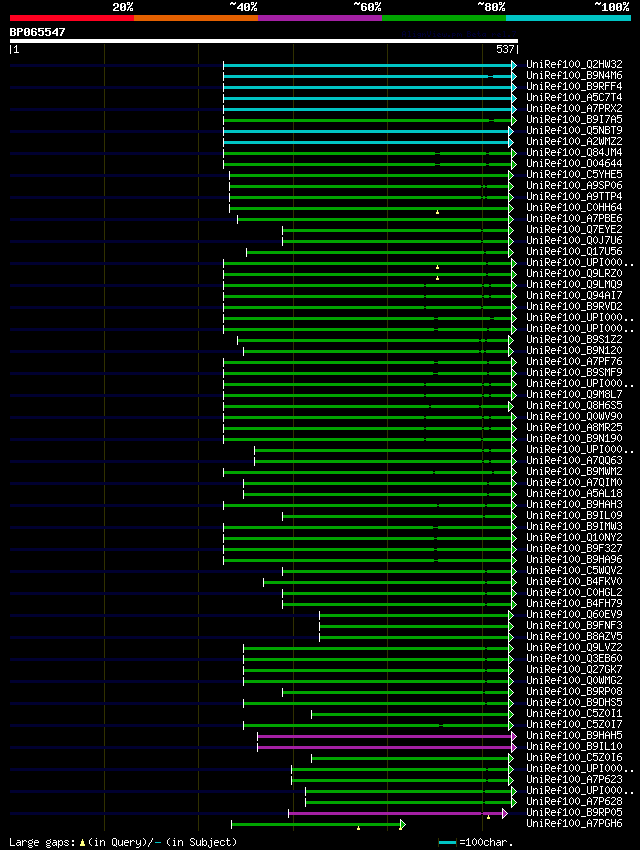The height and width of the screenshot is (850, 640).
Task: Select the UniRef100_B9RP05 label
Action: [x=574, y=812]
